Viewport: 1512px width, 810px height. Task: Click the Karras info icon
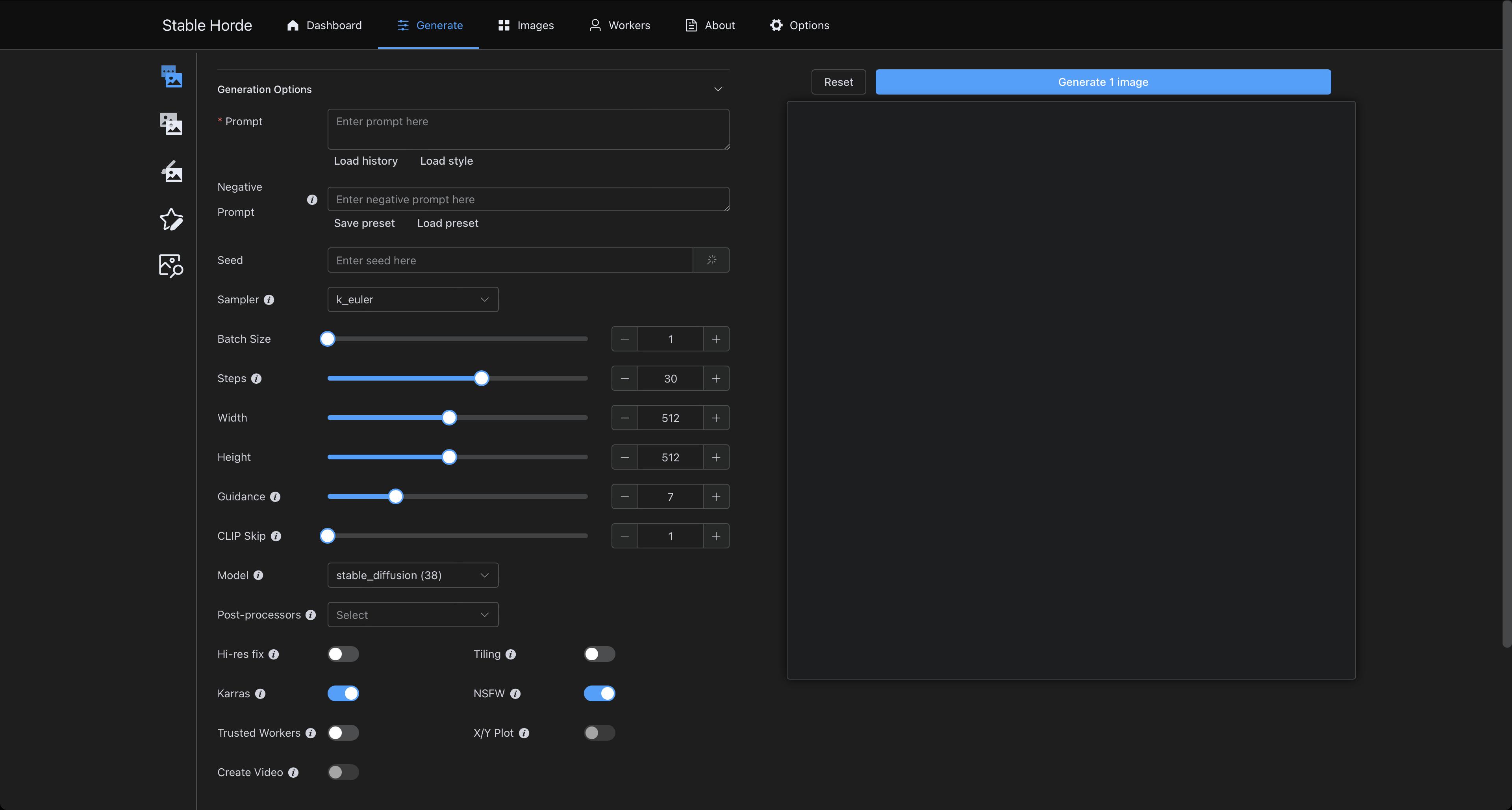click(x=260, y=694)
